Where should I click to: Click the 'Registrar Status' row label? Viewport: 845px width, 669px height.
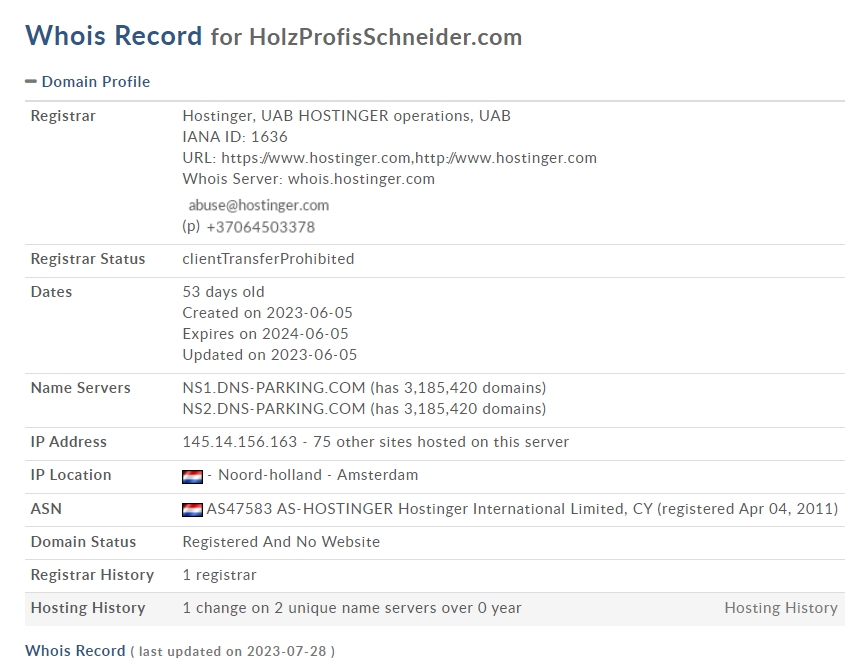pyautogui.click(x=88, y=259)
